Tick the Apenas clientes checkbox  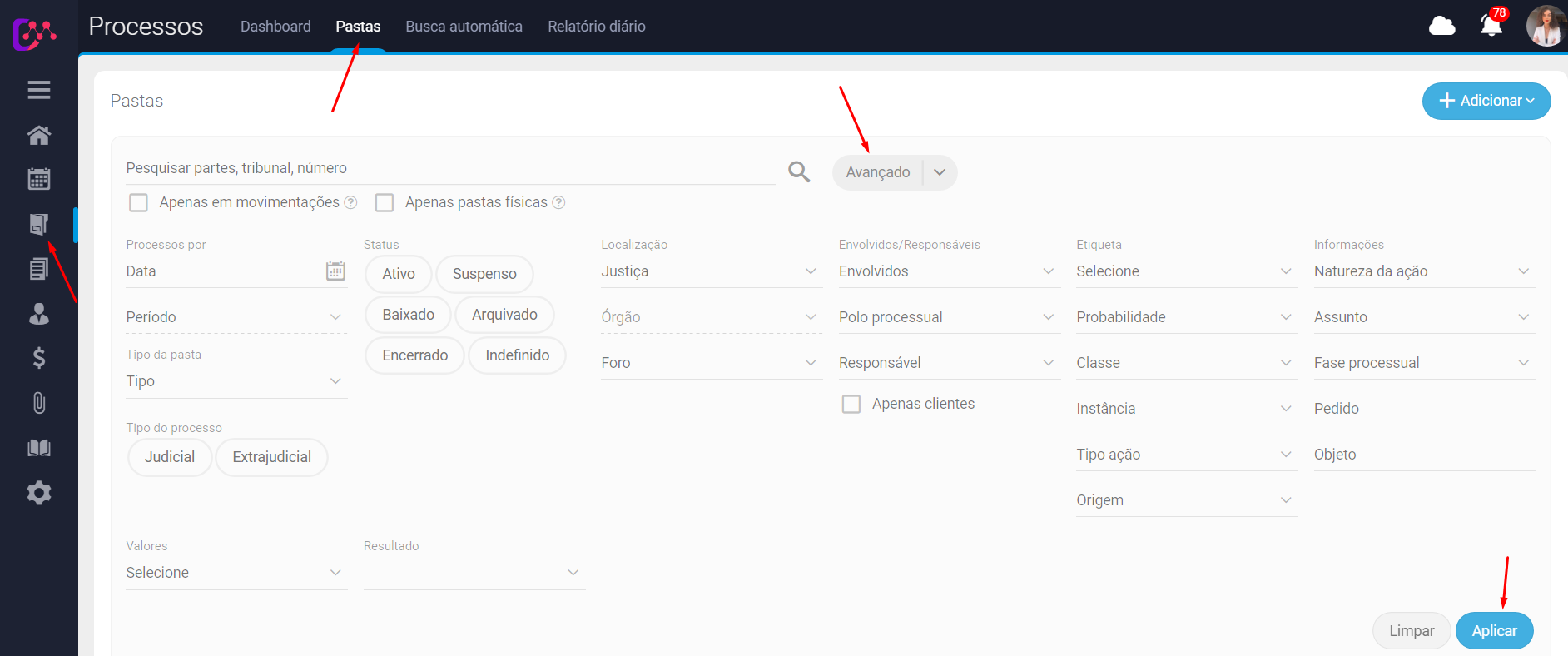click(x=851, y=405)
